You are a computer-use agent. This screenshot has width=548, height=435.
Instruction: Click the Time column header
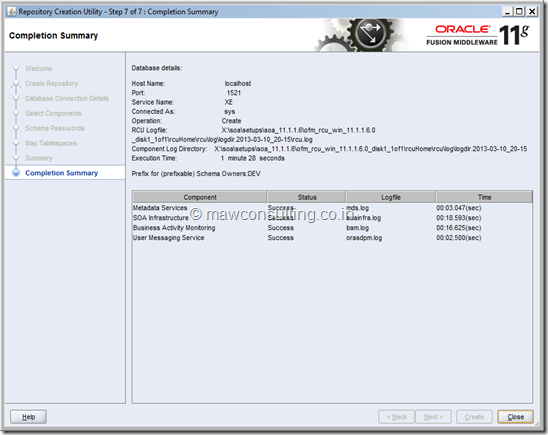coord(484,197)
